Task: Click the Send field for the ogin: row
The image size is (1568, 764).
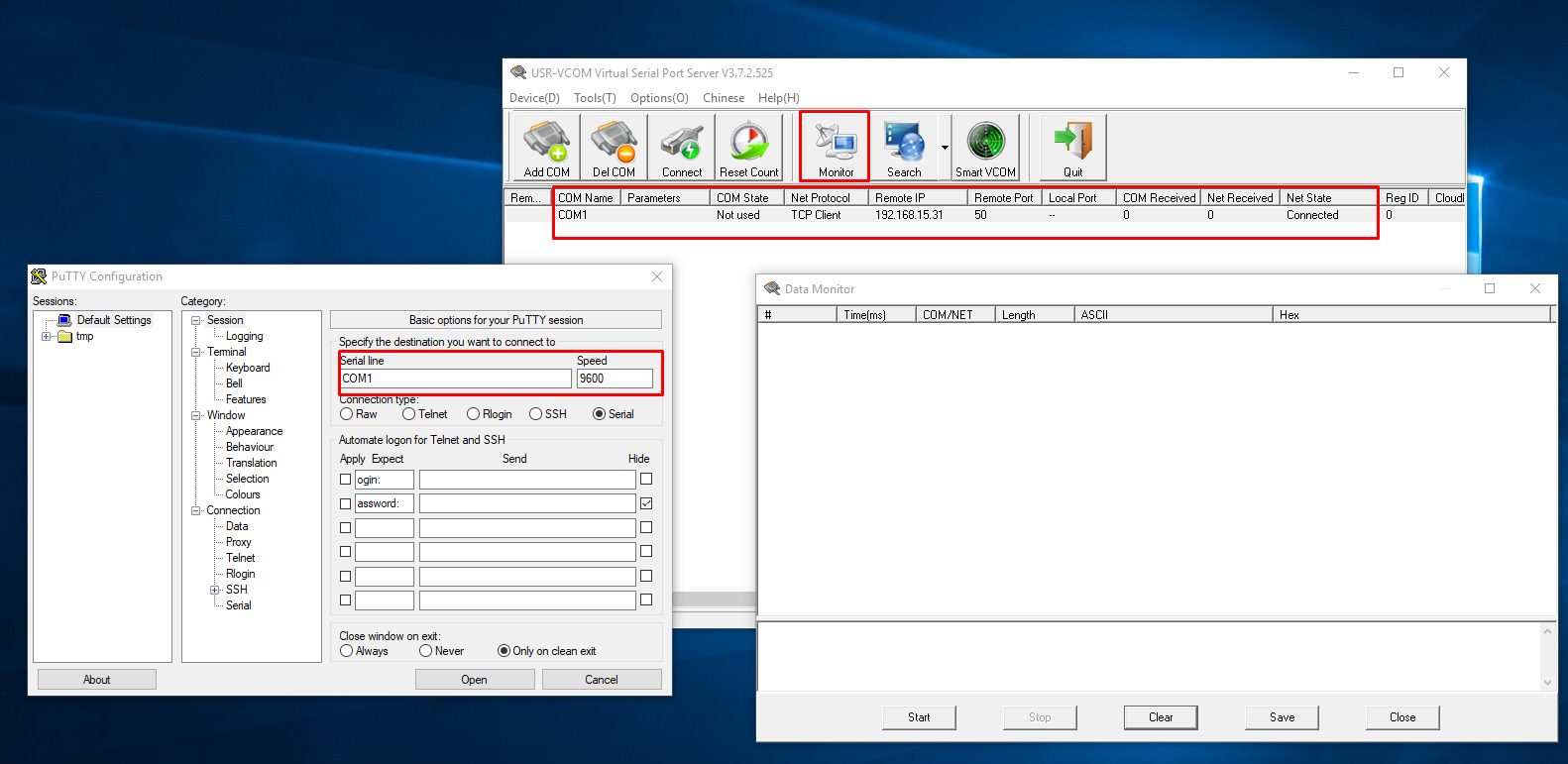Action: click(527, 480)
